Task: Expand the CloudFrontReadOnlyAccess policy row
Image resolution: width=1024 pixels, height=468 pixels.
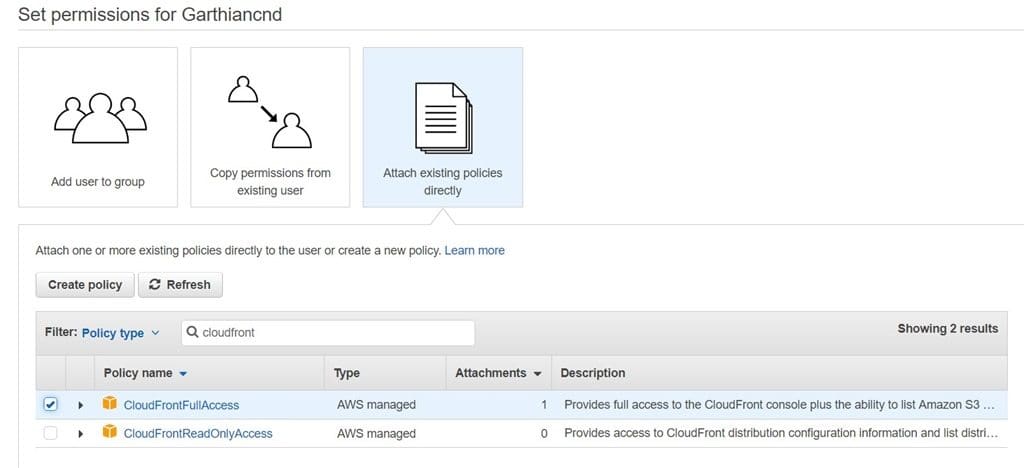Action: click(x=81, y=433)
